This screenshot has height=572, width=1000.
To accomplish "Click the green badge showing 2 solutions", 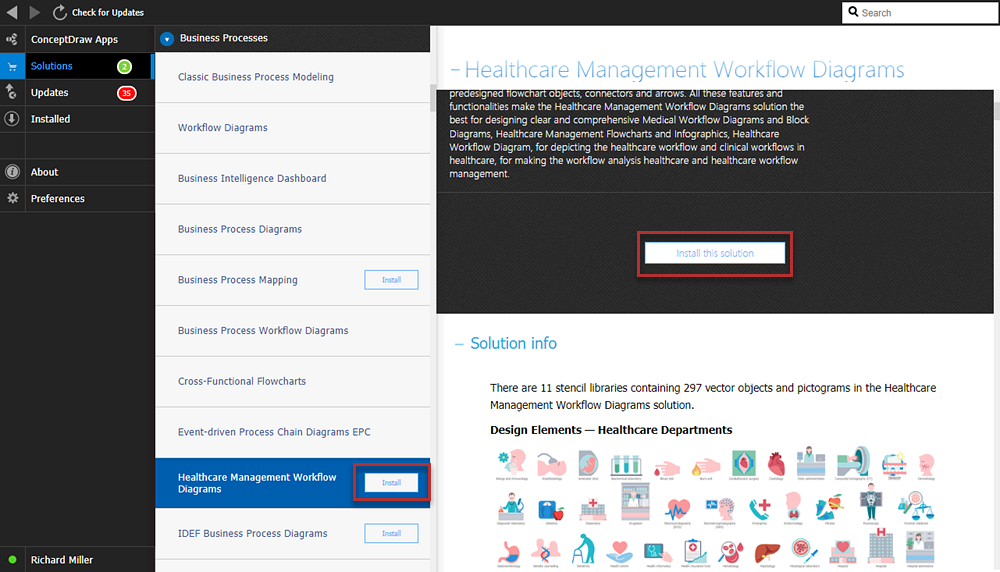I will (x=124, y=66).
